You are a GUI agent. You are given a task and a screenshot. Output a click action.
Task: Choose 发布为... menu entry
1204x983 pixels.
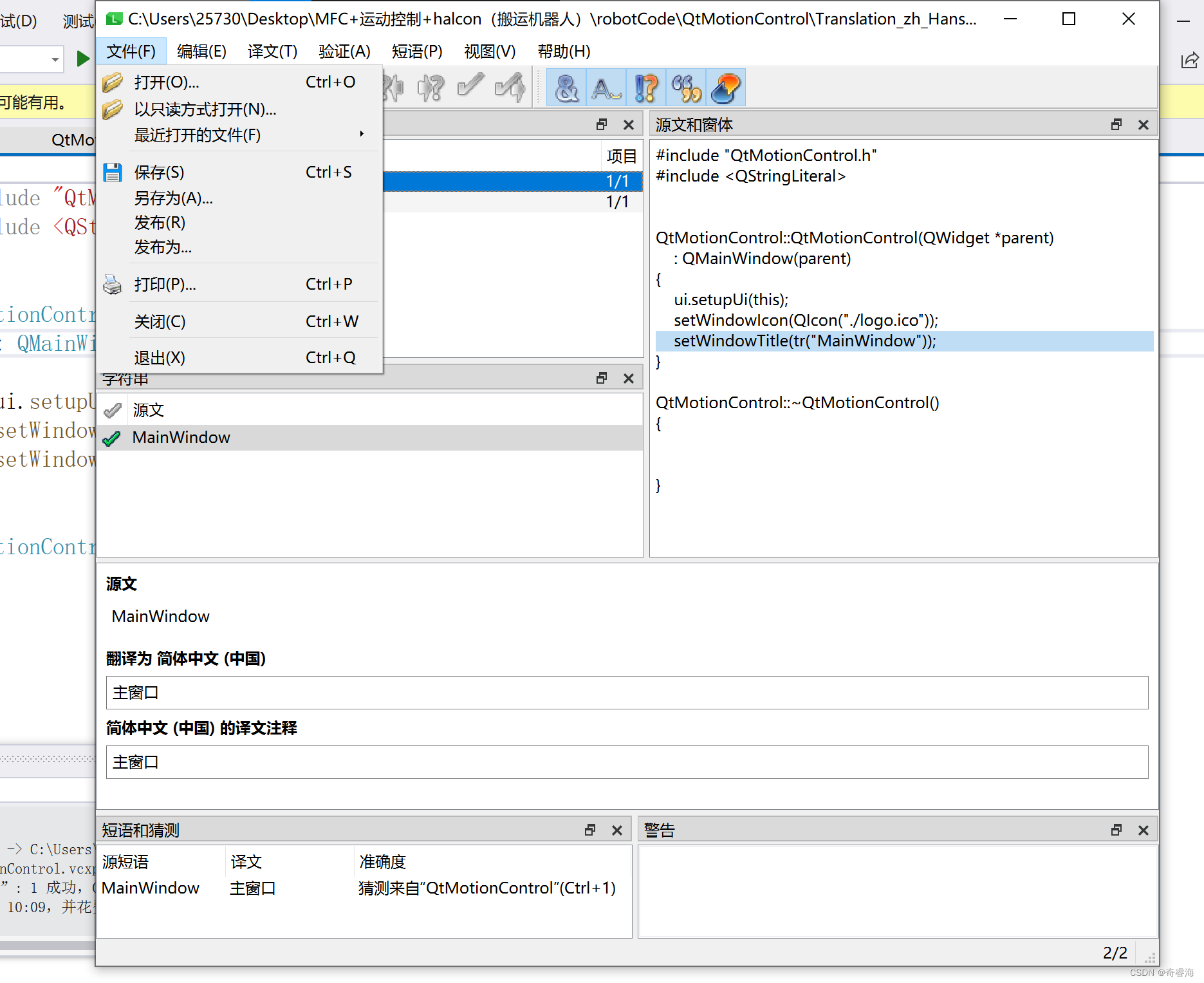point(239,247)
